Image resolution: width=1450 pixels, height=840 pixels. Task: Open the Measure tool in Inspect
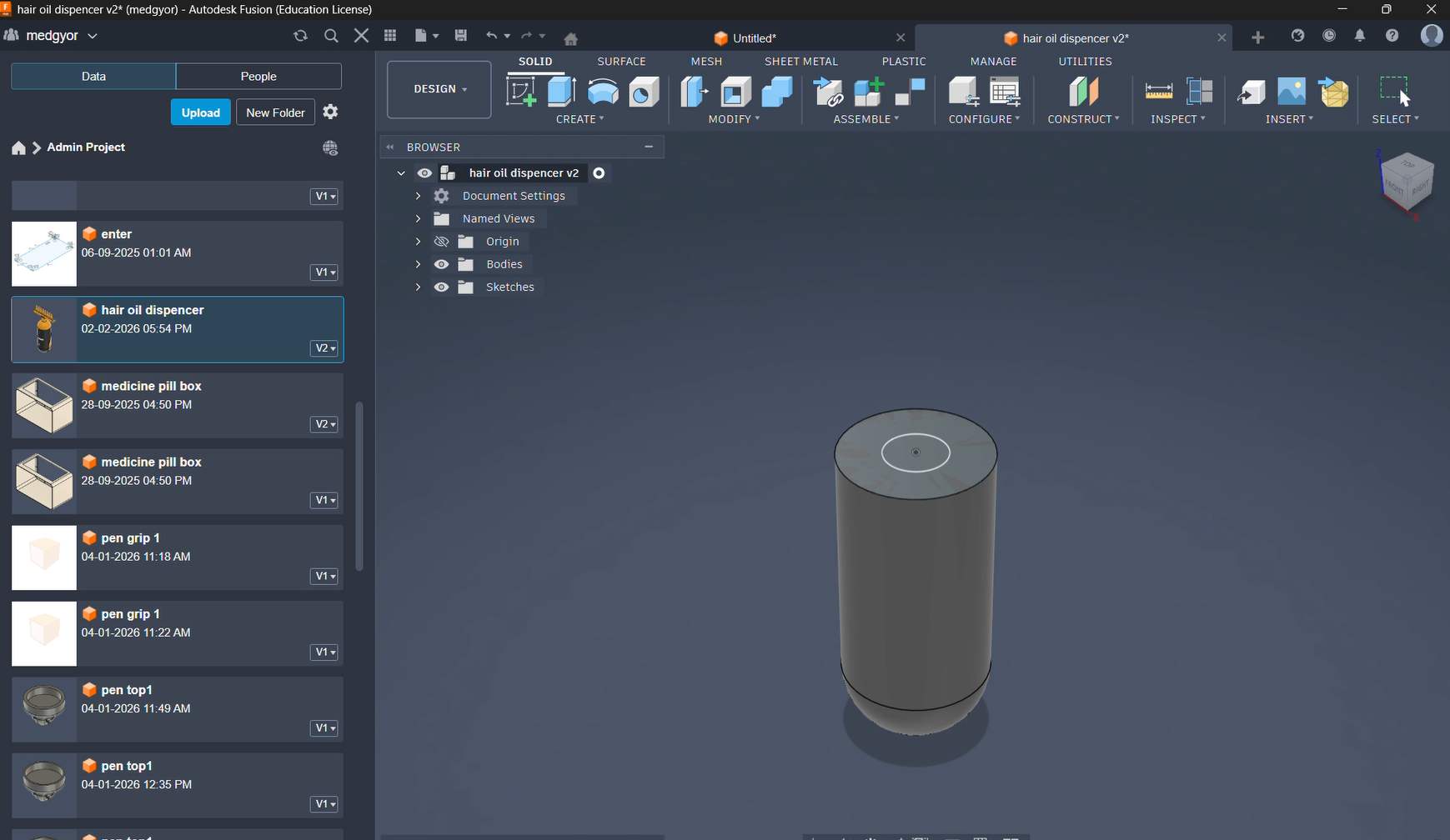click(1158, 92)
